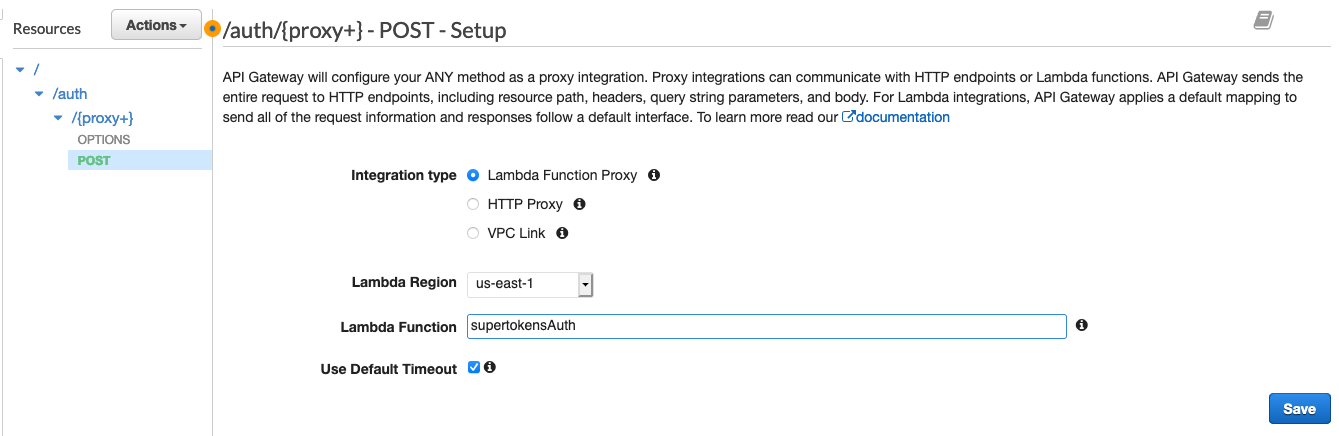Click info icon next to Lambda Function Proxy
1339x436 pixels.
(654, 175)
